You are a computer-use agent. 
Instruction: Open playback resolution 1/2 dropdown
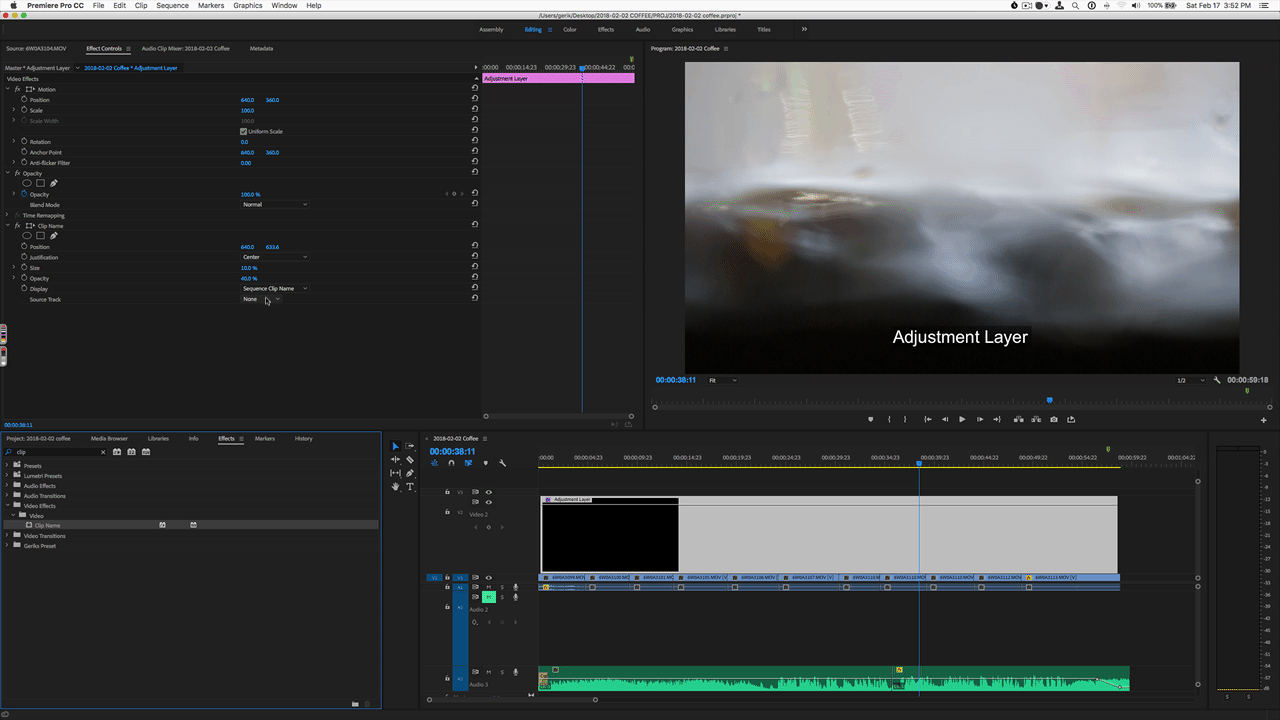coord(1190,380)
